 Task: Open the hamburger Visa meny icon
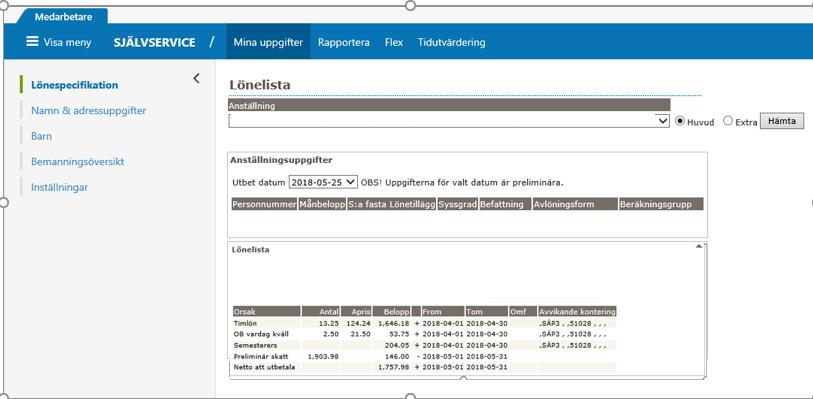point(32,41)
